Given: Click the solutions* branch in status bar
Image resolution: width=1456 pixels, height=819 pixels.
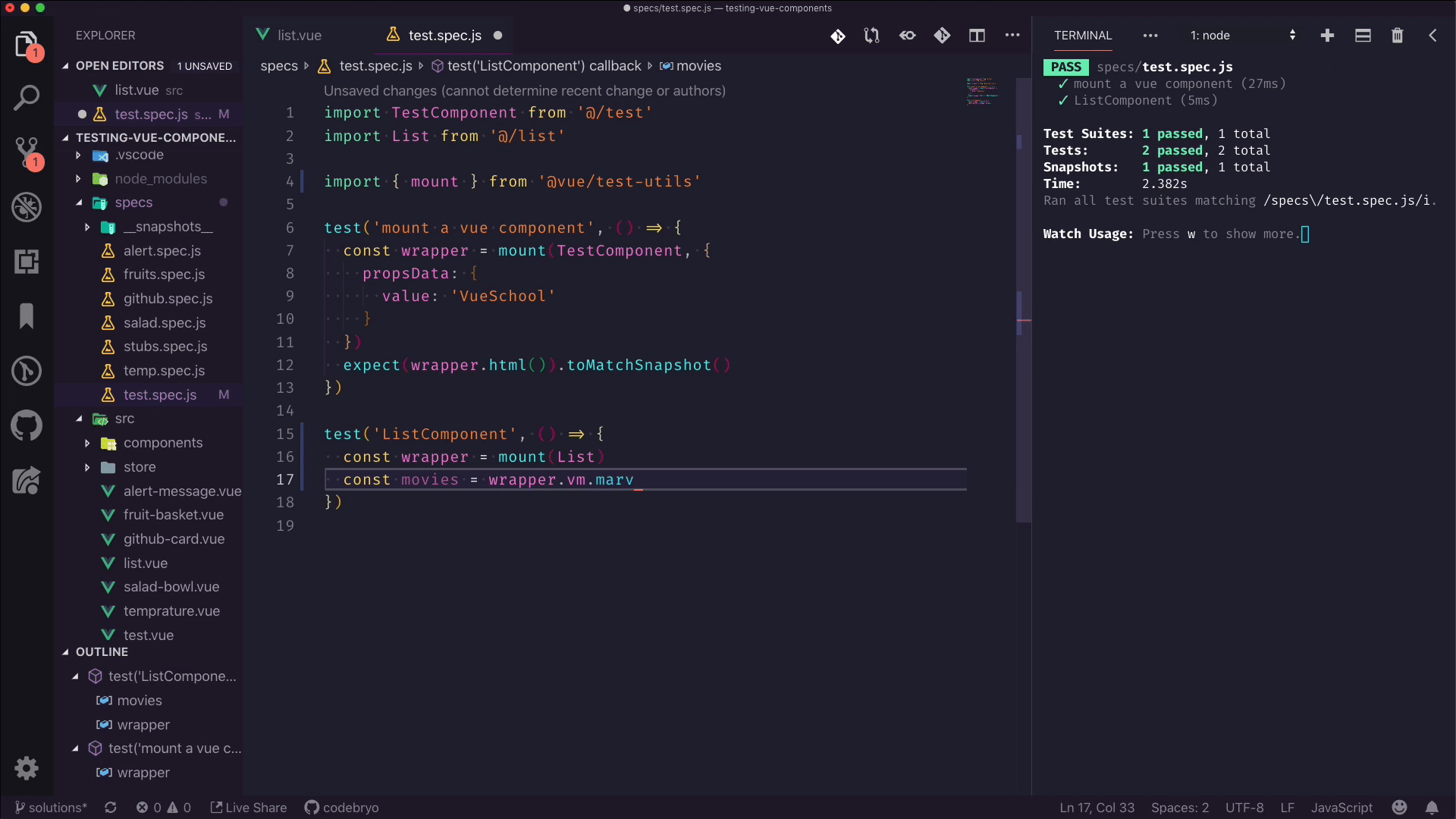Looking at the screenshot, I should [50, 808].
